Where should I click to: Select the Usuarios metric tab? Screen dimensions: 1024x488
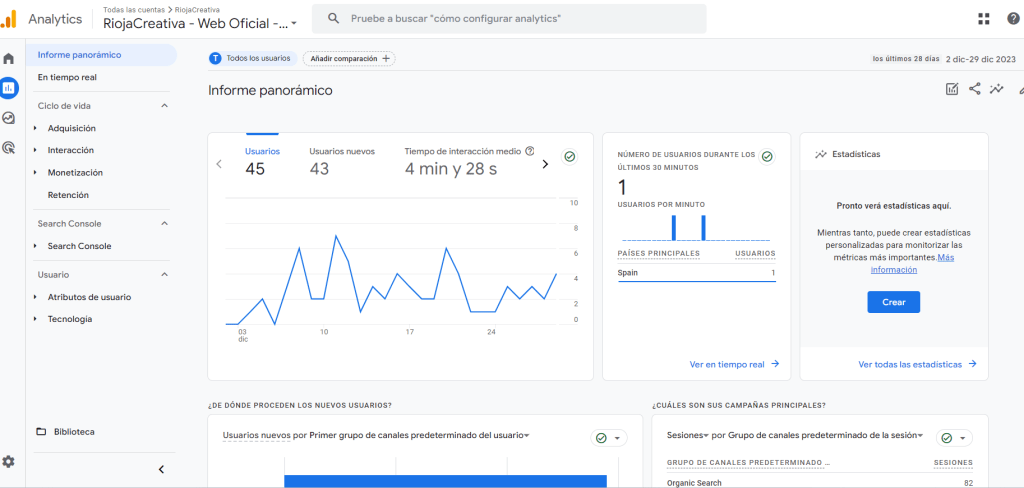[263, 160]
